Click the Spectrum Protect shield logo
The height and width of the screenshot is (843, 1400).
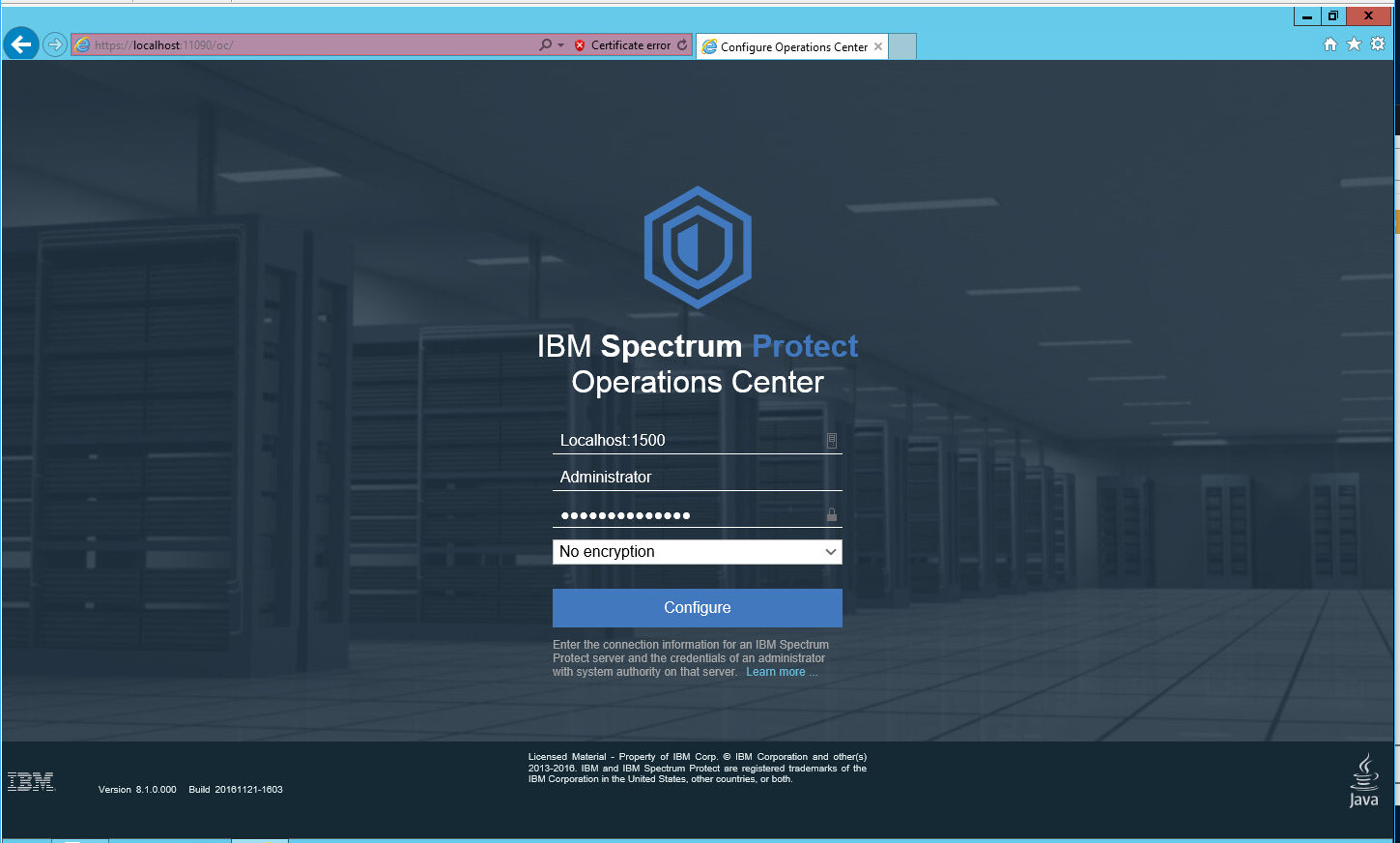click(698, 247)
